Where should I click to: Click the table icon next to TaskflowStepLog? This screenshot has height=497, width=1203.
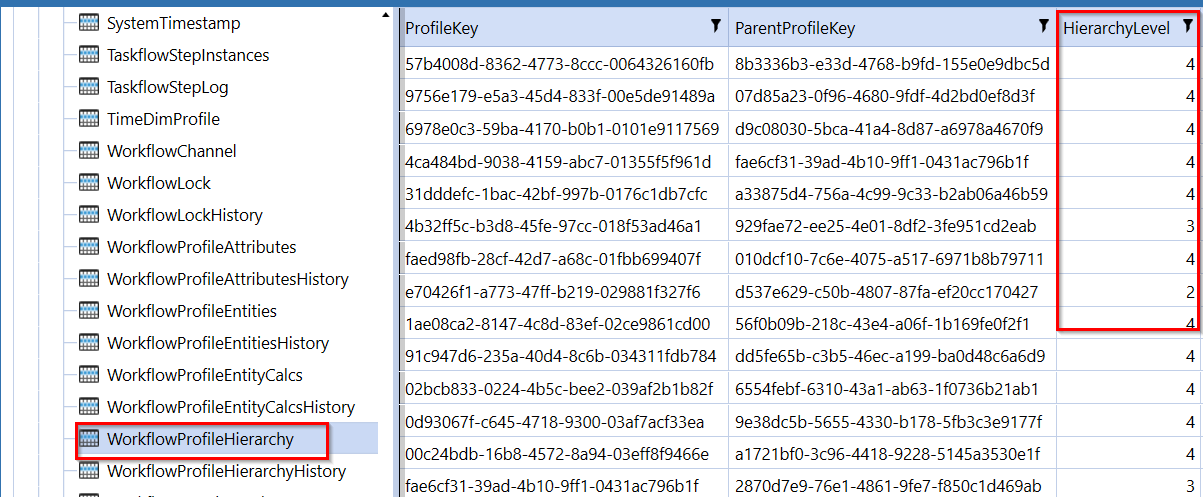(x=88, y=87)
